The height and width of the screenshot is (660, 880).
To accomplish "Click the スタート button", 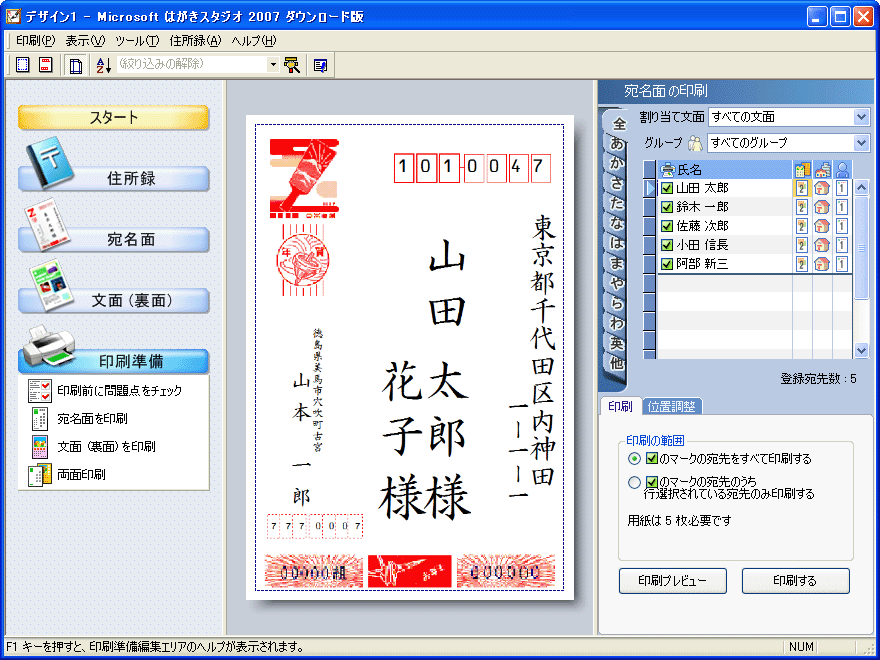I will click(113, 117).
